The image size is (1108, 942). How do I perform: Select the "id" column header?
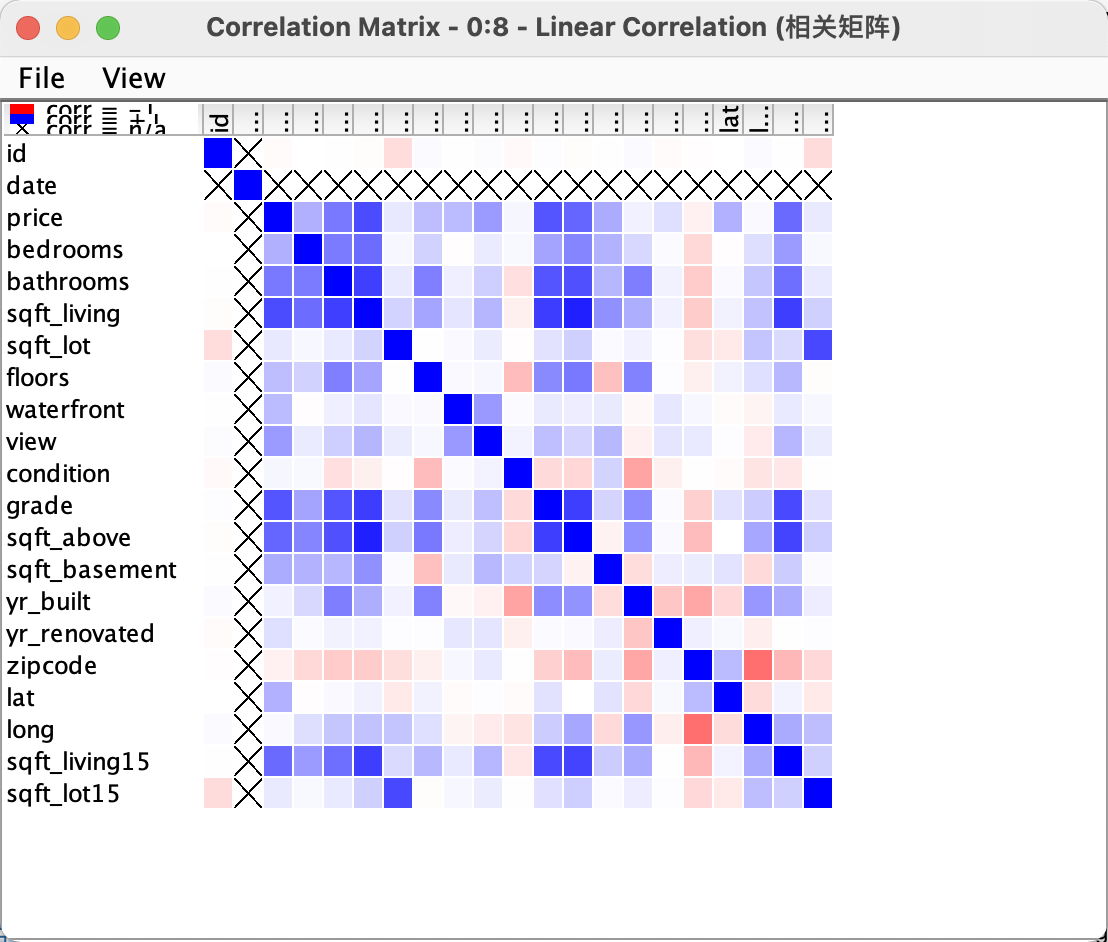point(218,119)
